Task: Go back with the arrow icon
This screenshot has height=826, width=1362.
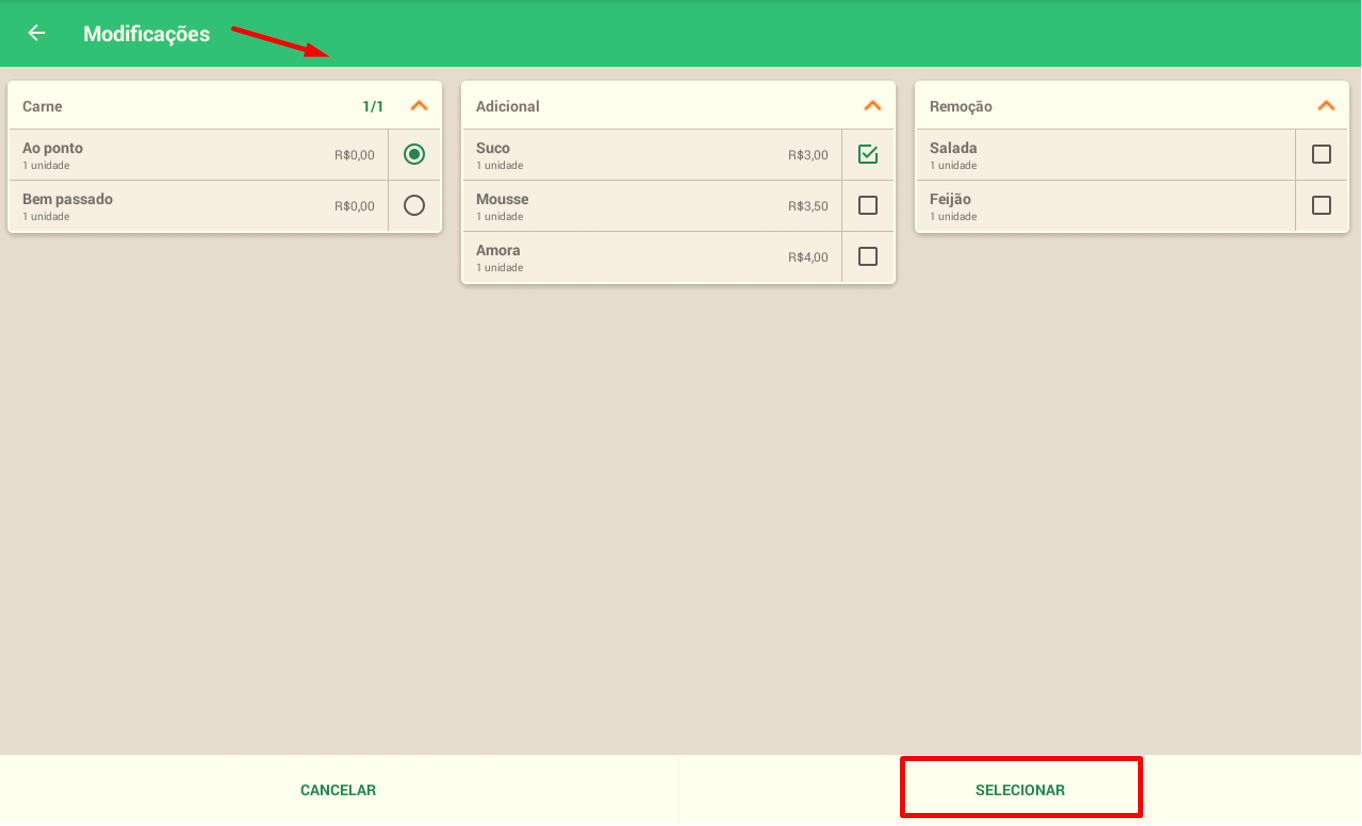Action: click(x=37, y=33)
